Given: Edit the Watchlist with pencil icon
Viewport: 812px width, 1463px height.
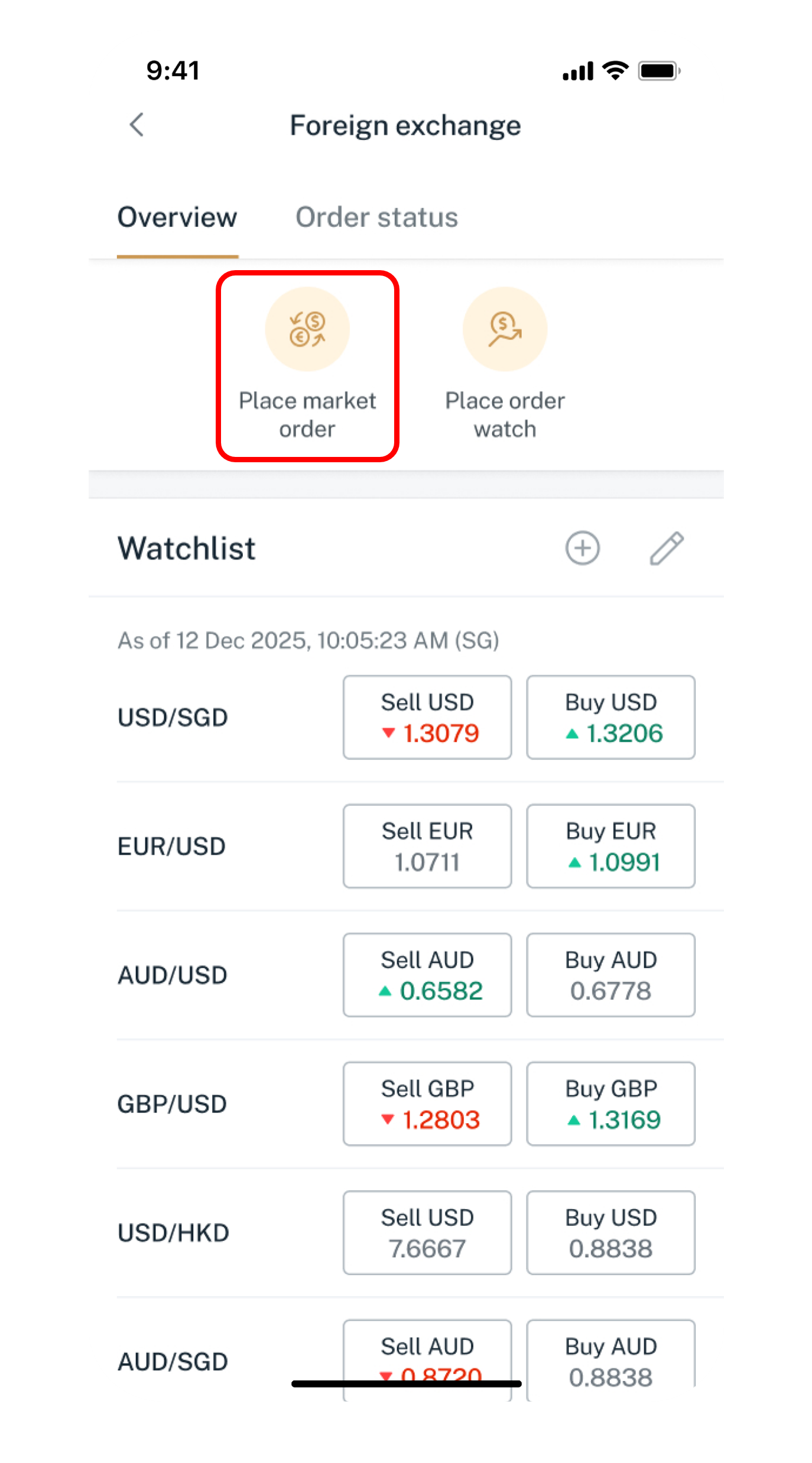Looking at the screenshot, I should tap(667, 548).
